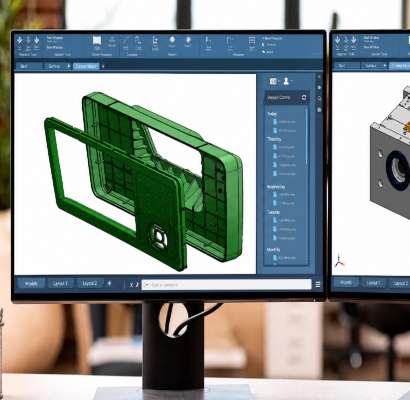410x400 pixels.
Task: Select the Surface tab on right monitor
Action: coord(374,66)
